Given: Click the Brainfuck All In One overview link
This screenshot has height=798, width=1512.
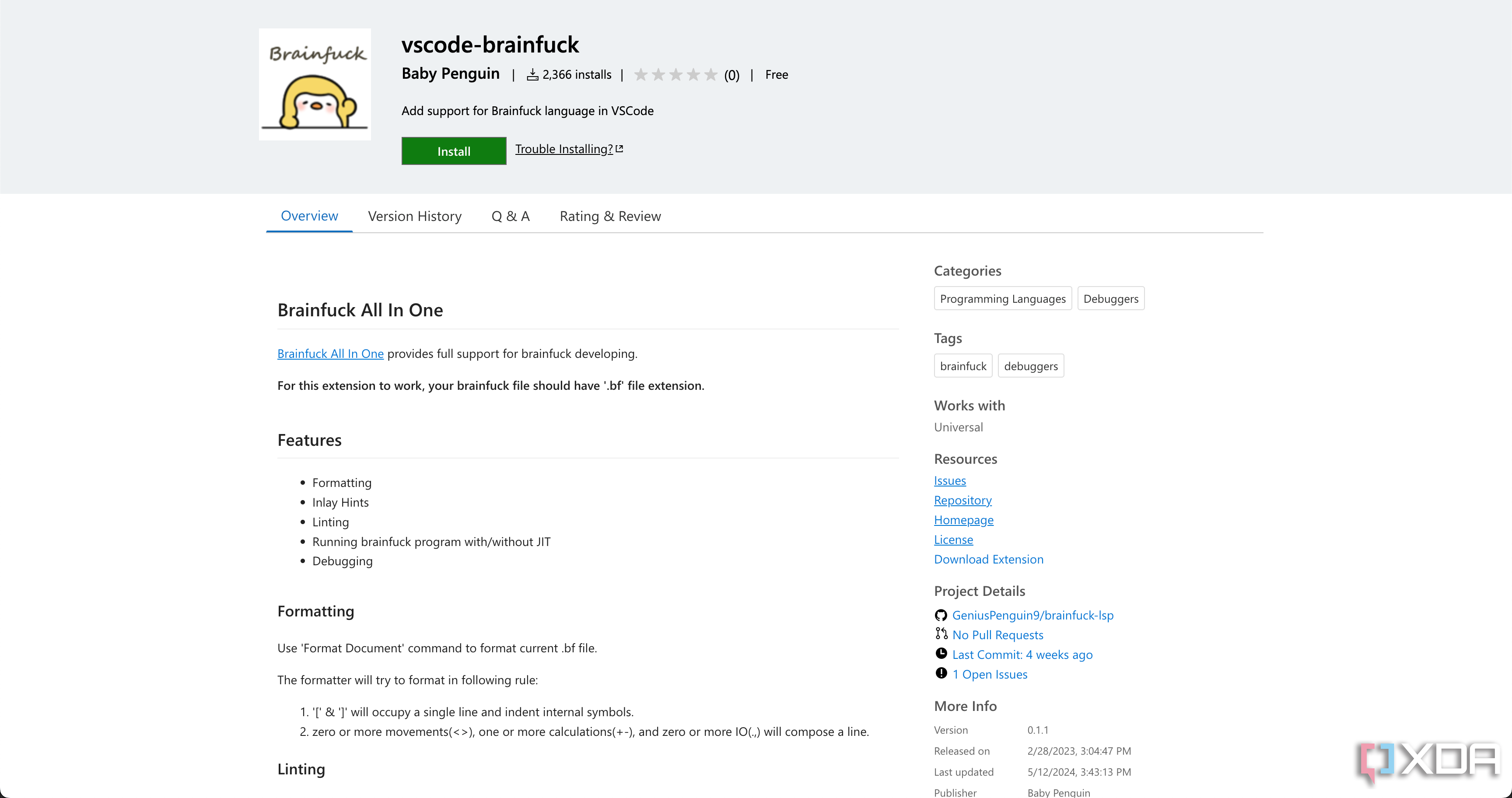Looking at the screenshot, I should (x=330, y=353).
